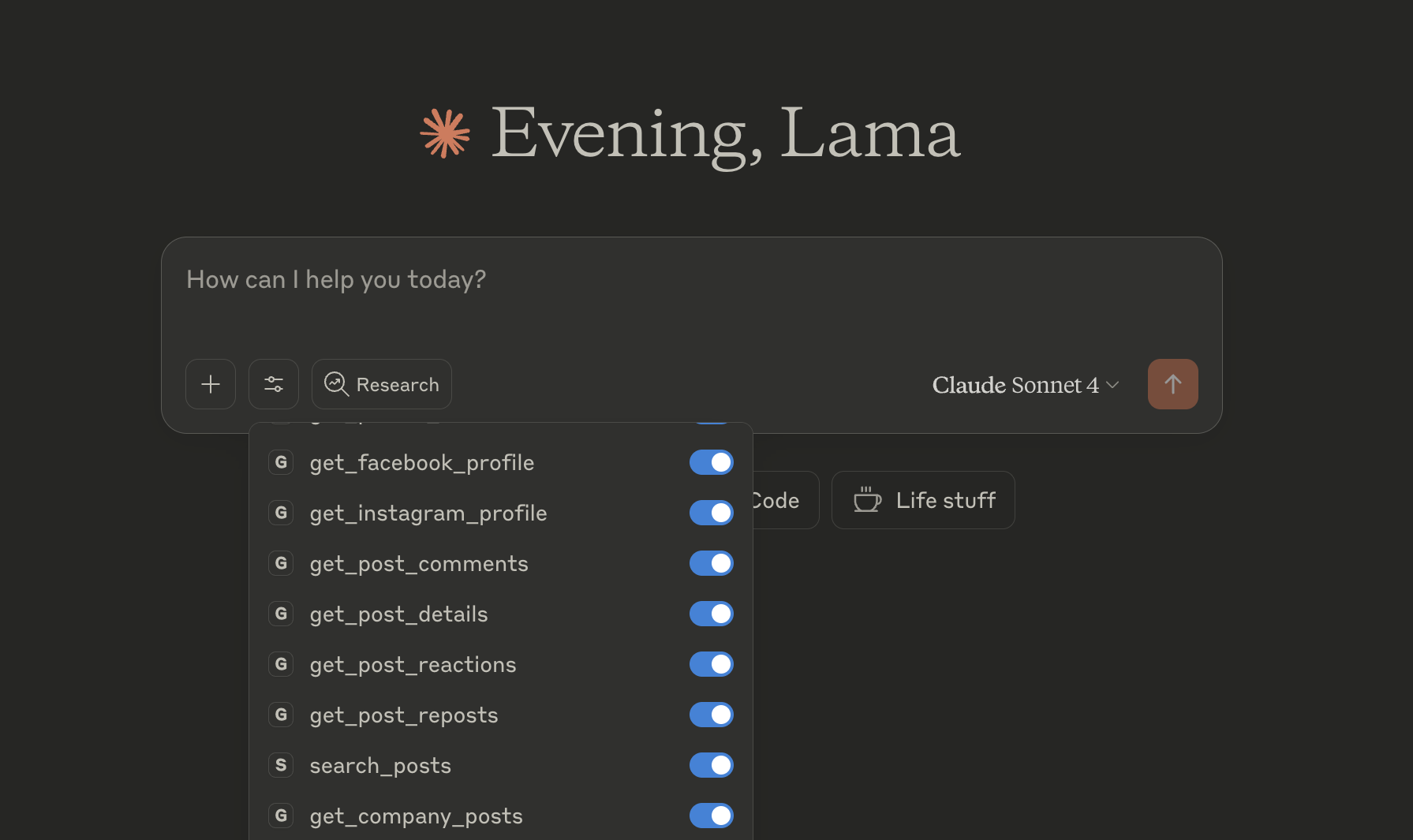Screen dimensions: 1413x840
Task: Choose the get_company_posts tool entry
Action: [416, 816]
